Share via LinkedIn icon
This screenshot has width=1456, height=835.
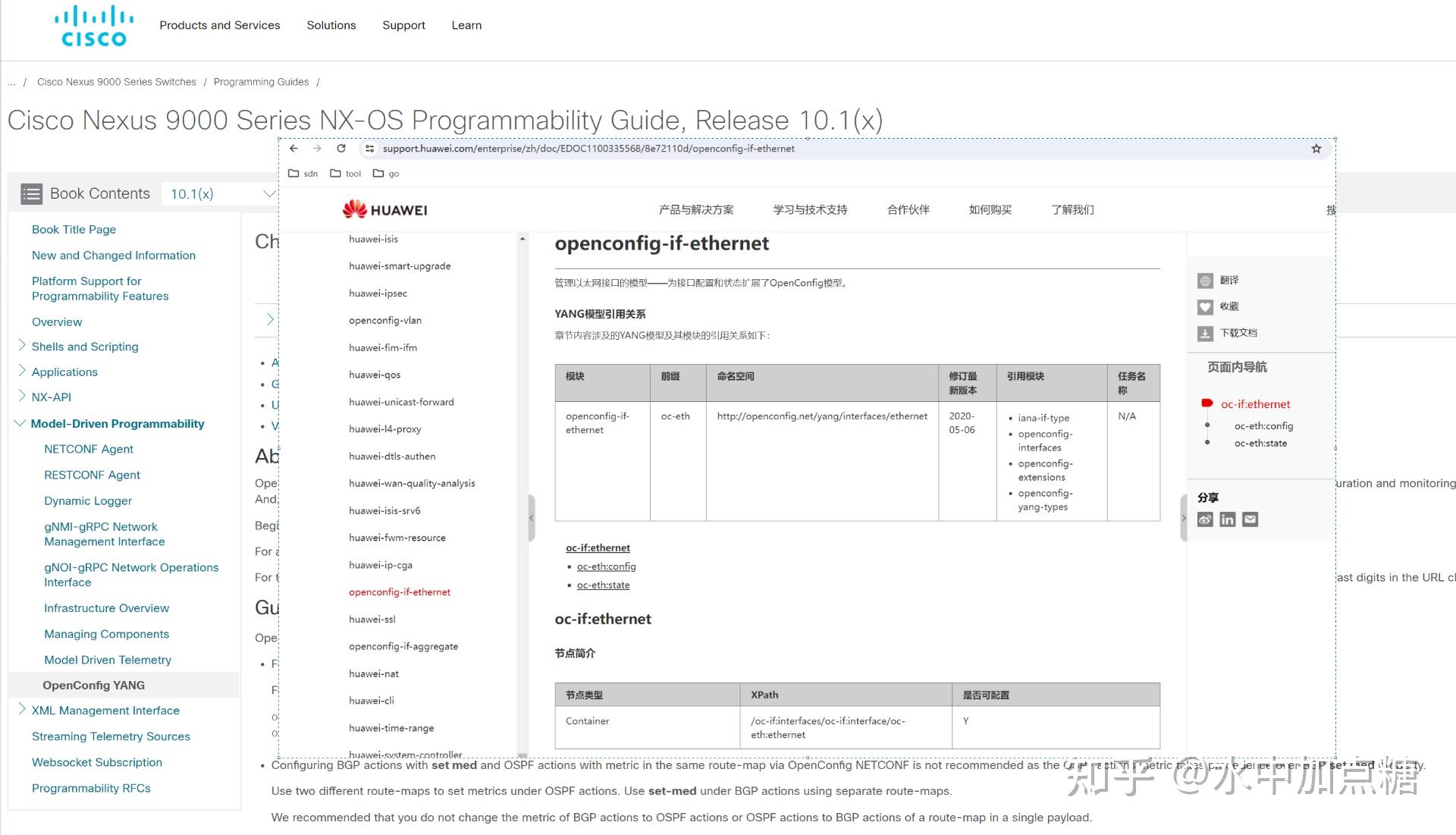(x=1227, y=520)
